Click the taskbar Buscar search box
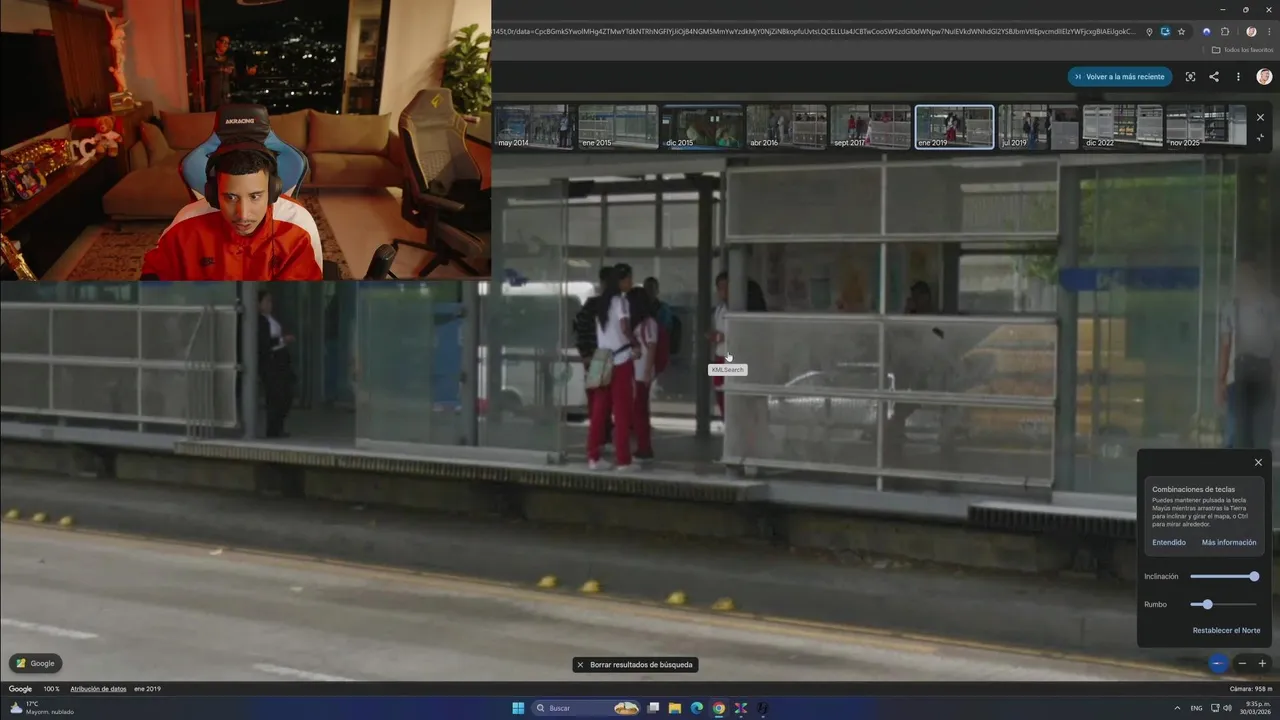Viewport: 1280px width, 720px height. [x=586, y=708]
